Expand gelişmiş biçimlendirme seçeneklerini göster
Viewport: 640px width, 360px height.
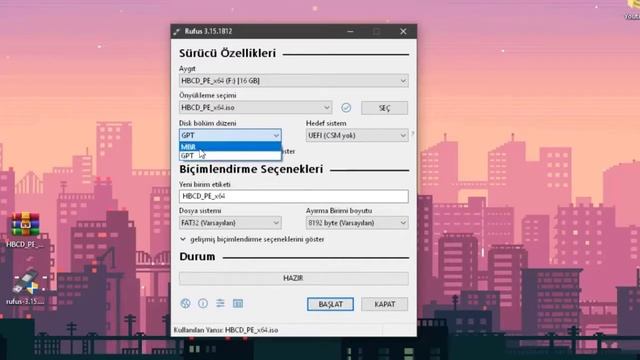point(252,239)
